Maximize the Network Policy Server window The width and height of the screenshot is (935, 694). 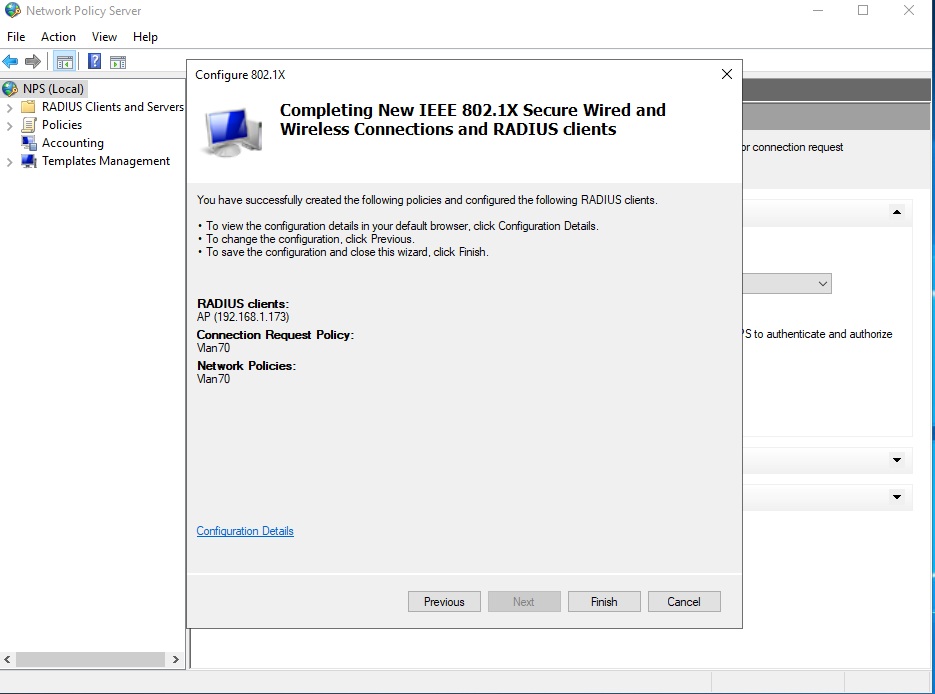863,10
